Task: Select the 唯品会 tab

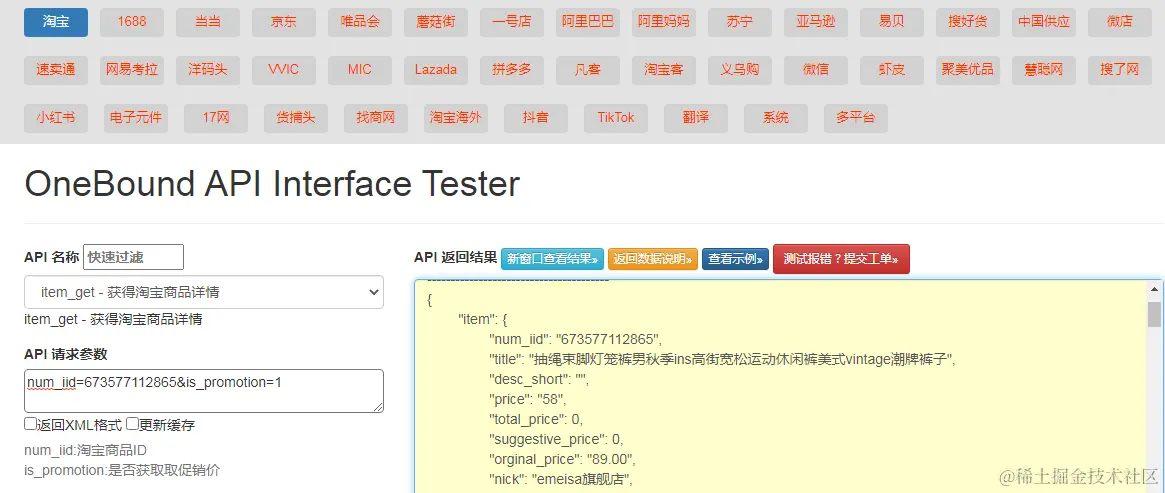Action: [360, 22]
